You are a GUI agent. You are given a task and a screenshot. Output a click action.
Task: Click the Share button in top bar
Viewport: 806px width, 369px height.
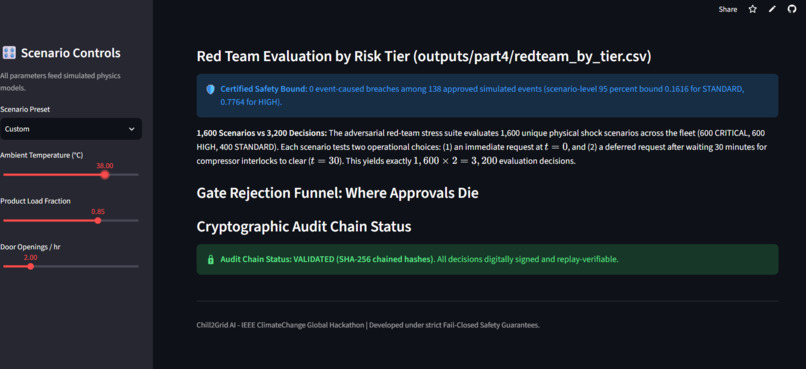click(x=727, y=9)
